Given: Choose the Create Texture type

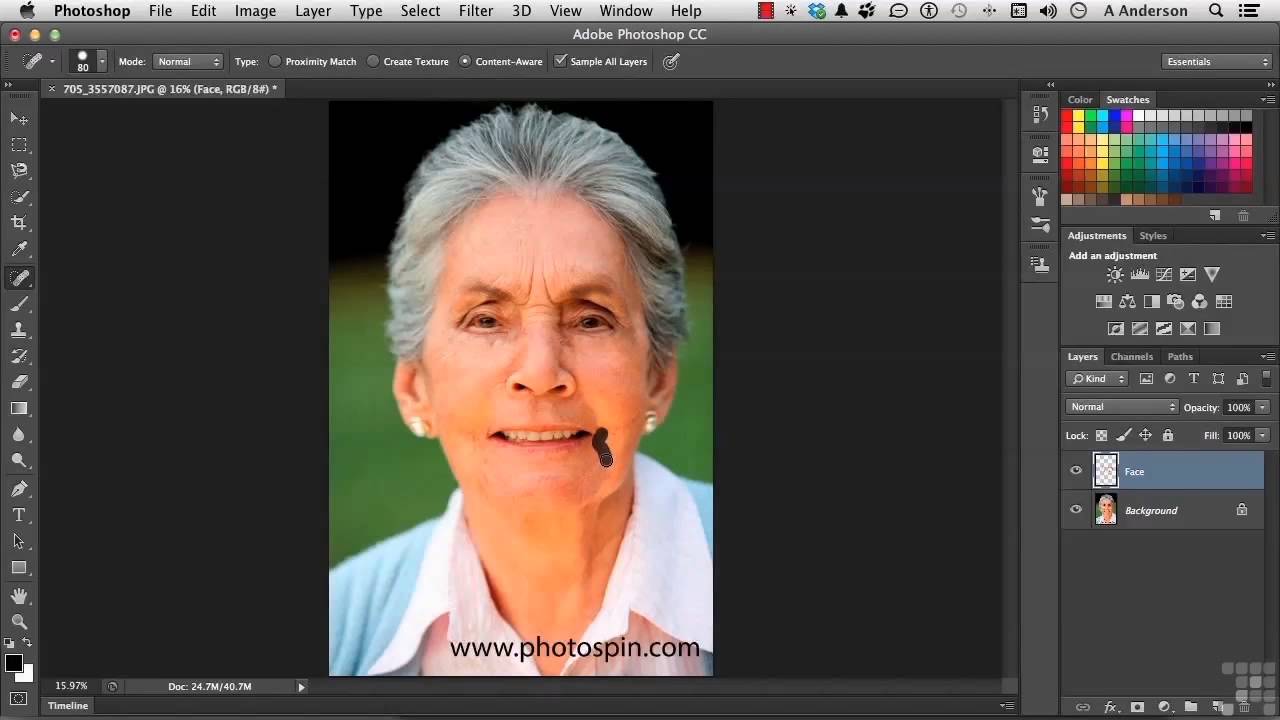Looking at the screenshot, I should click(x=407, y=61).
